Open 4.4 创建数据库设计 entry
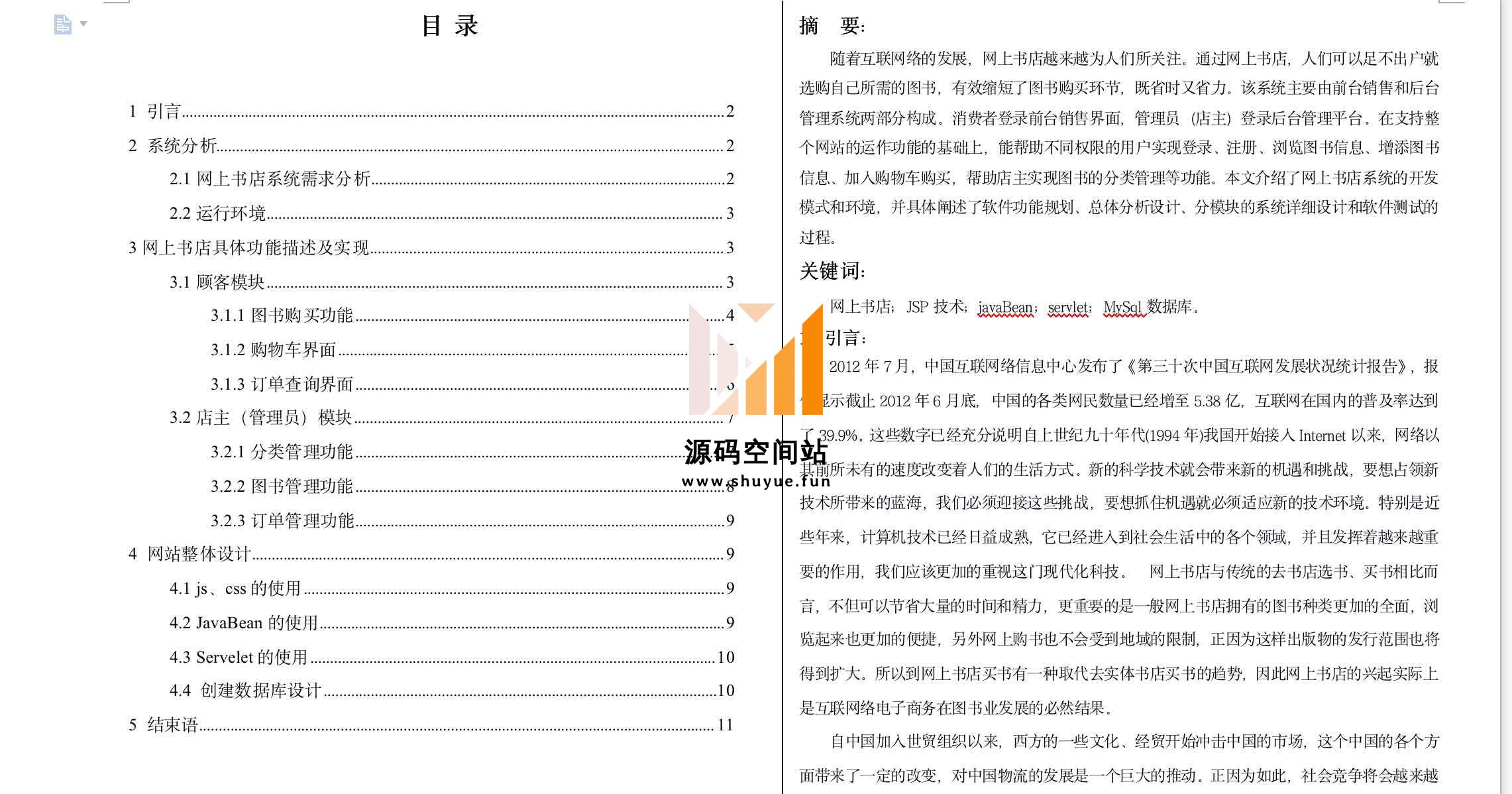 (x=245, y=691)
